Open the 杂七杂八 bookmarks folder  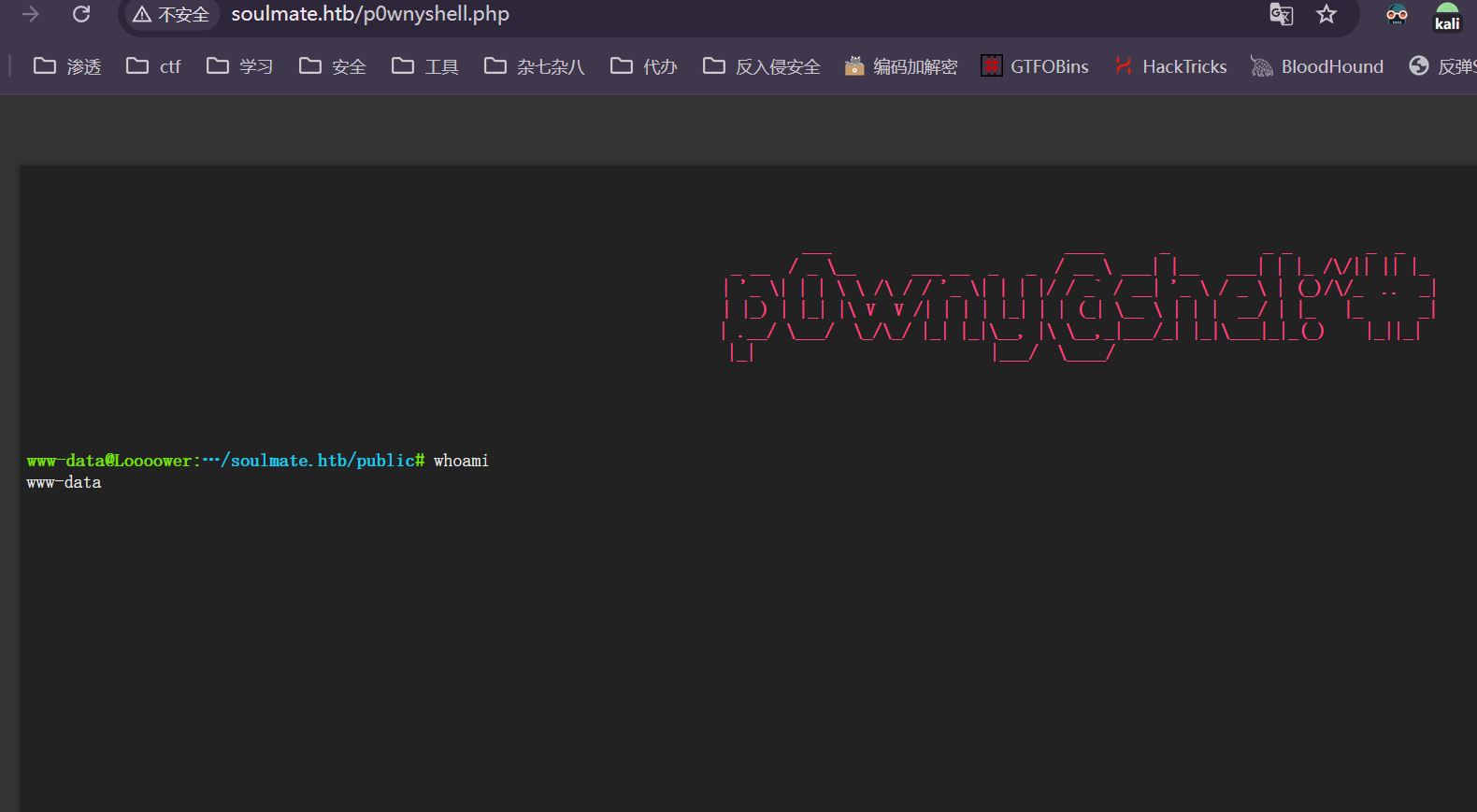[x=535, y=66]
